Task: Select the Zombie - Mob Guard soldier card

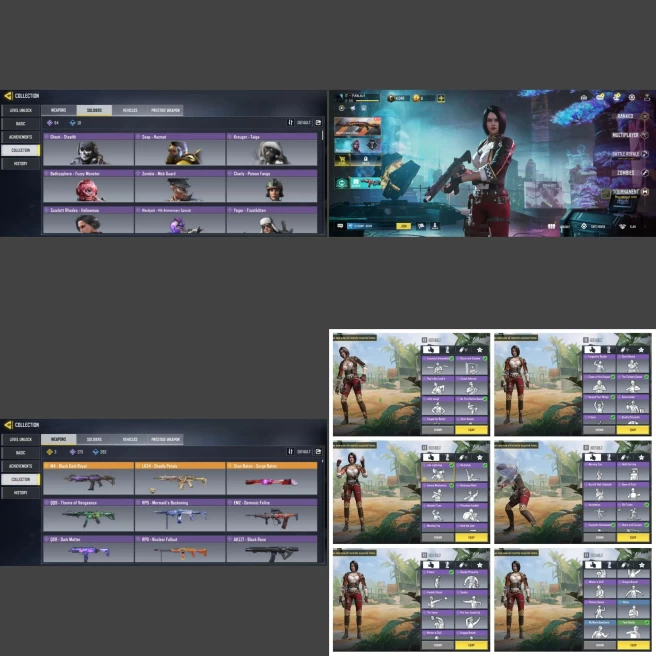Action: click(180, 186)
